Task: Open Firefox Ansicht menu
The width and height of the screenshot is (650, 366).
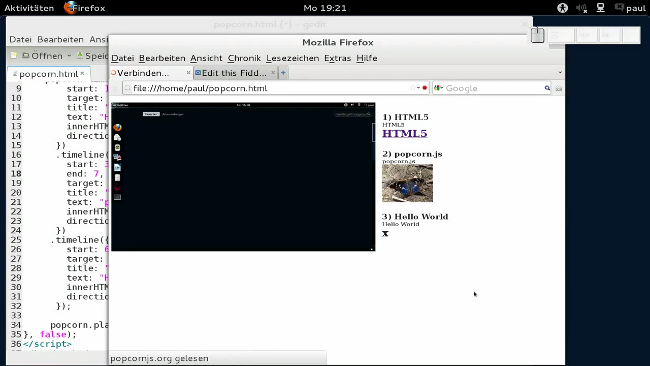Action: point(206,58)
